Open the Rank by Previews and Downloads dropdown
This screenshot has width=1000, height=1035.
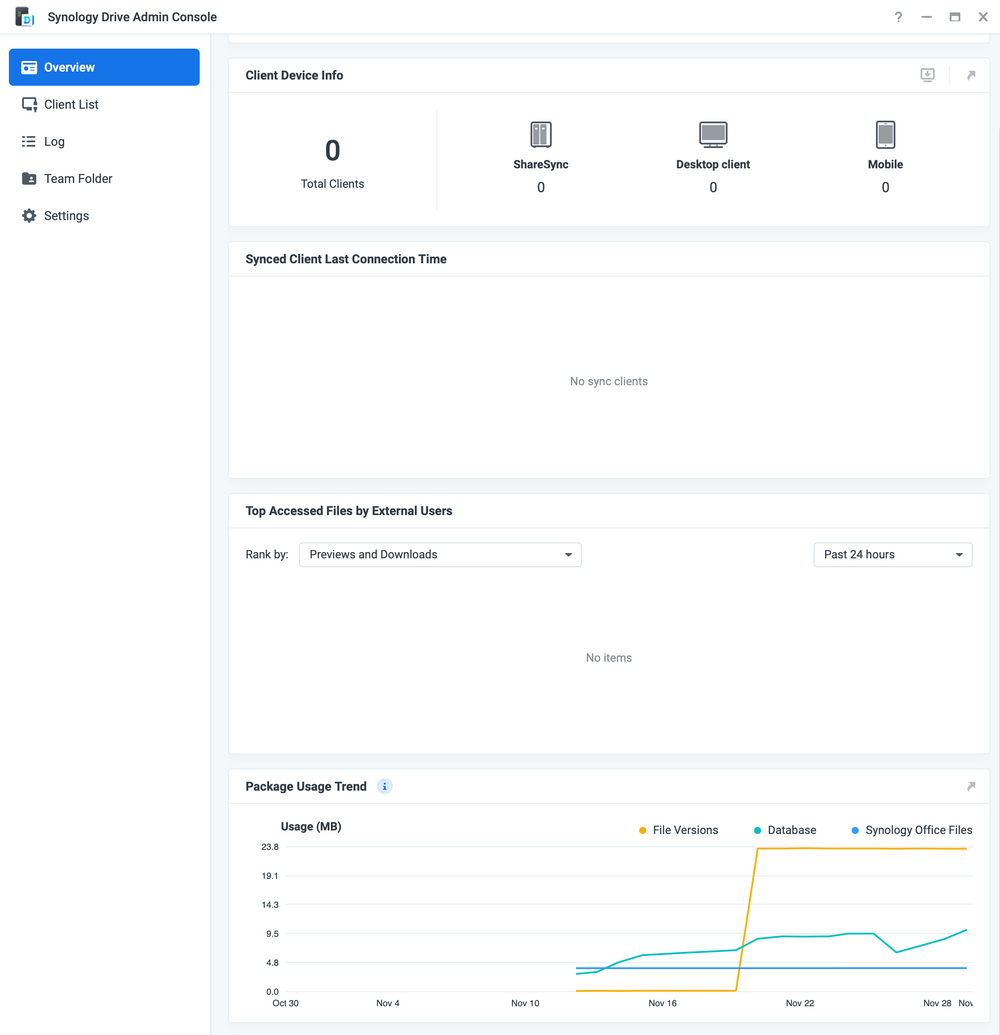click(x=440, y=555)
